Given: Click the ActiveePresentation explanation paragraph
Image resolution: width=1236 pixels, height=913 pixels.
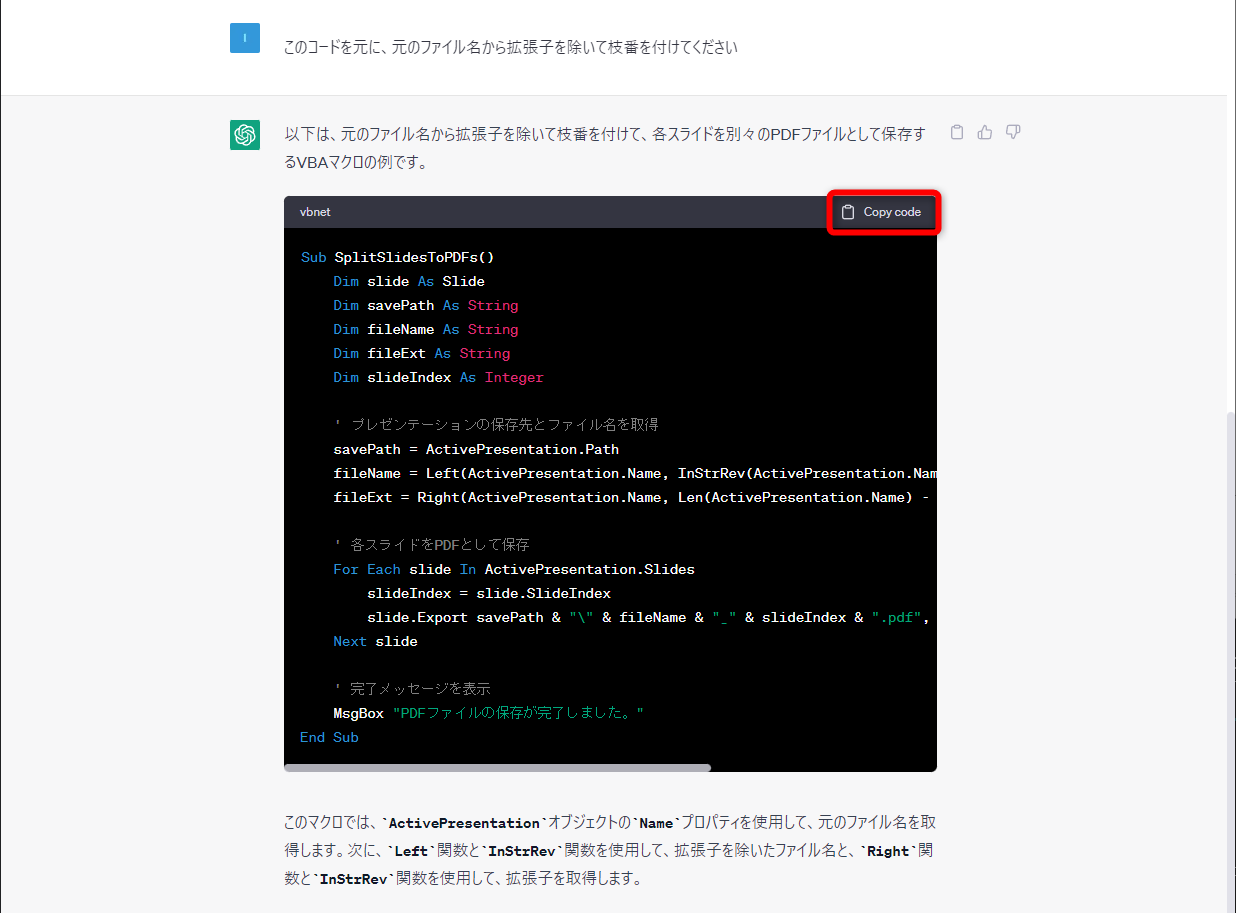Looking at the screenshot, I should [600, 849].
